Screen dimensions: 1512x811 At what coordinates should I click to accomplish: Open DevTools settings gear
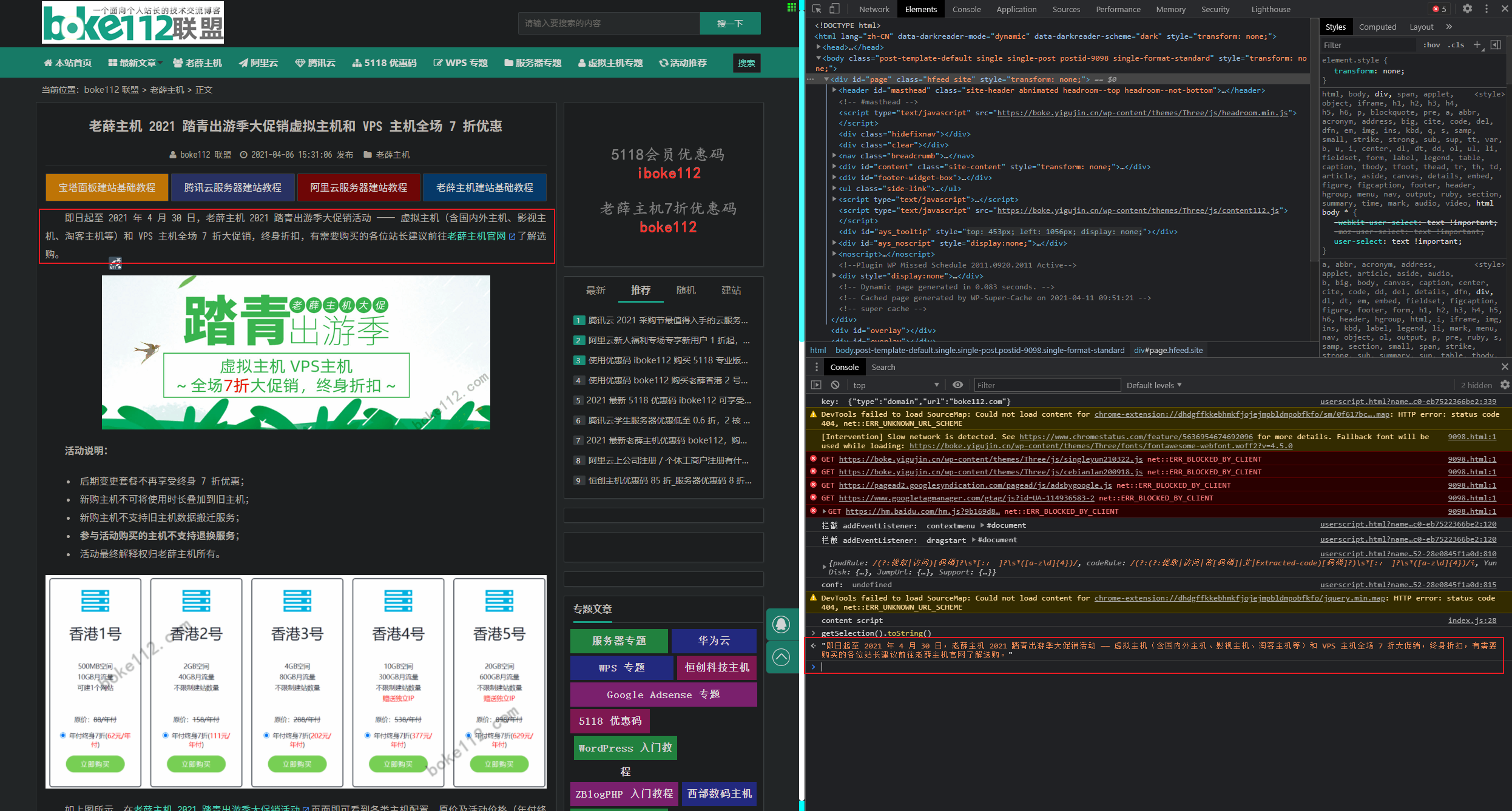click(x=1467, y=9)
